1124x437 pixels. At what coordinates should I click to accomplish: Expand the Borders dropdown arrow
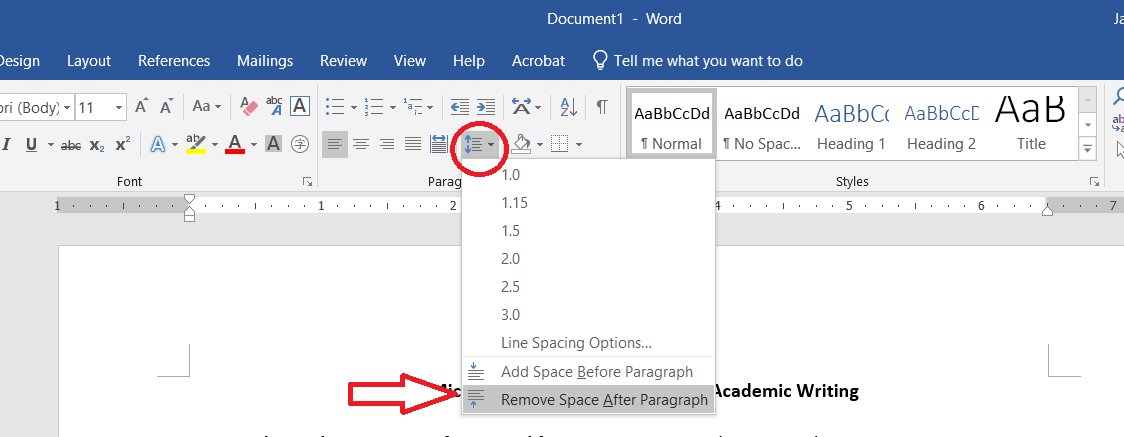578,145
